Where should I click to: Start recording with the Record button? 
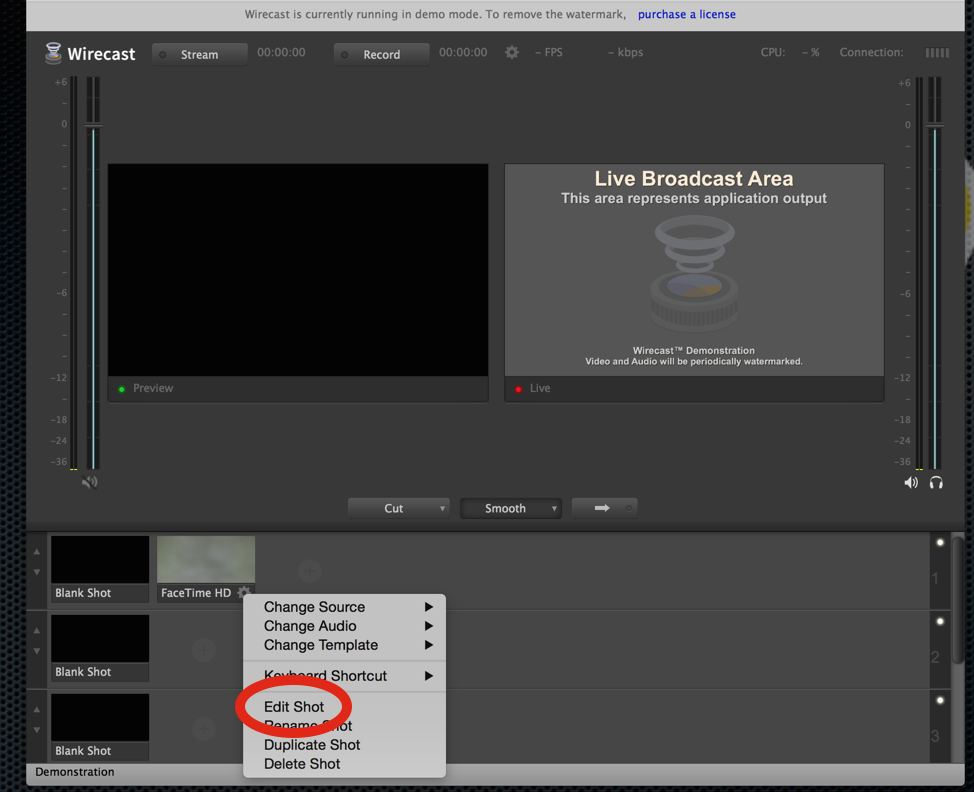point(381,54)
